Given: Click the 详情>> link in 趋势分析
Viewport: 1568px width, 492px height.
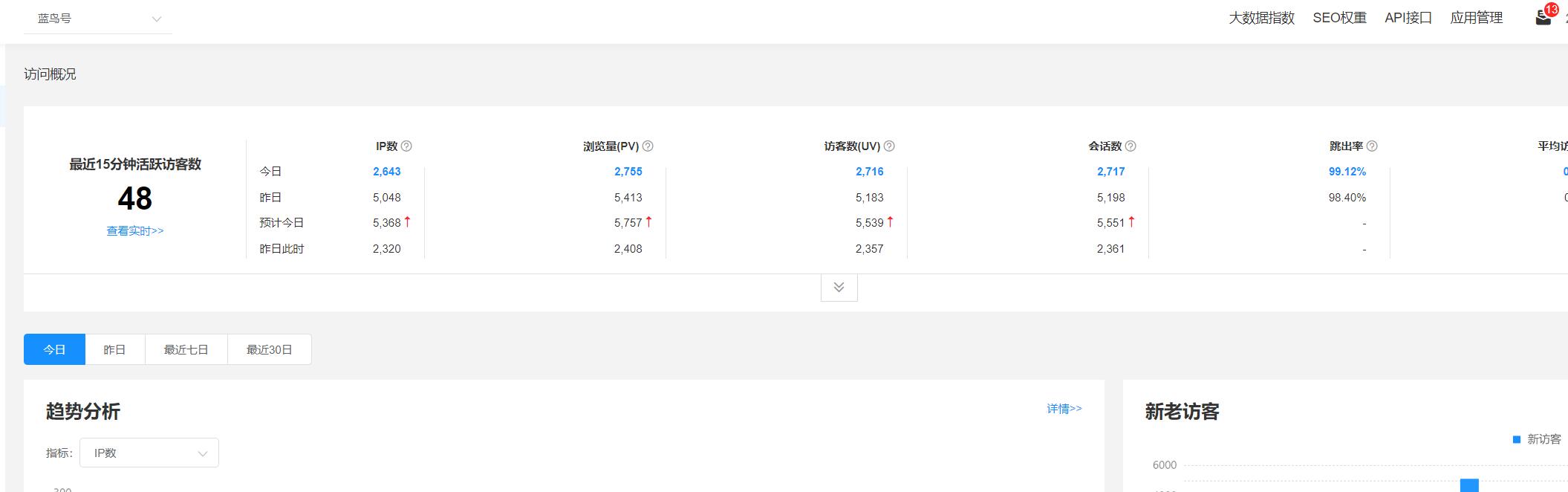Looking at the screenshot, I should [x=1064, y=409].
